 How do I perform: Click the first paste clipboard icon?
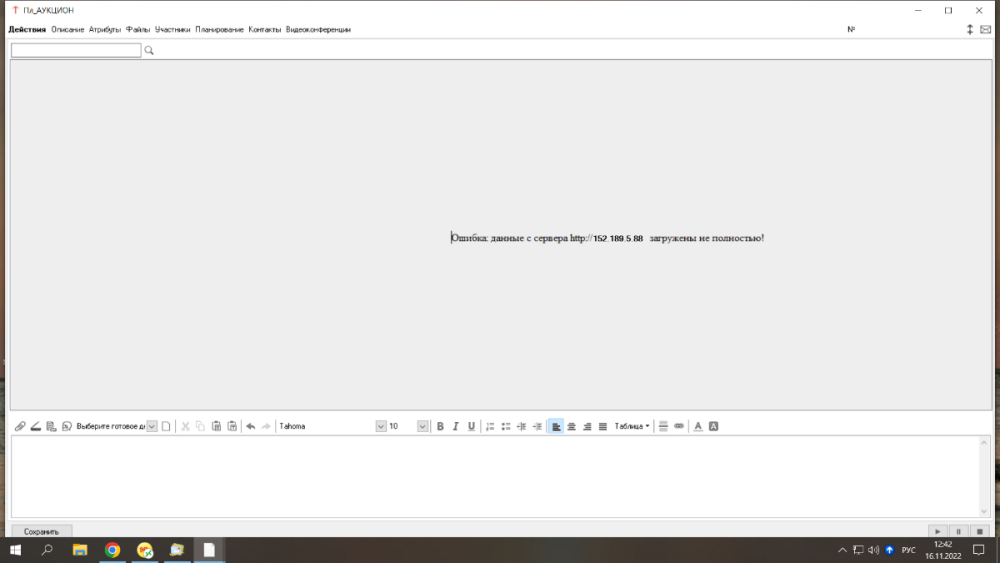(x=216, y=426)
